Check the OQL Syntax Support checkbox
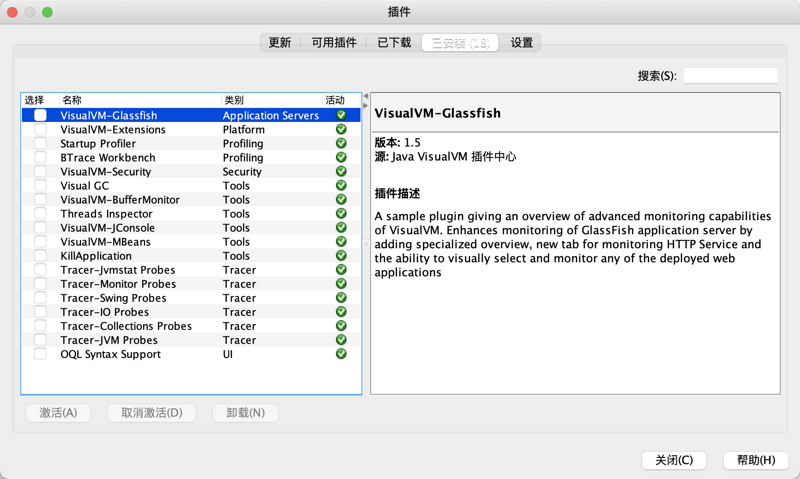Screen dimensions: 800x479 [40, 354]
